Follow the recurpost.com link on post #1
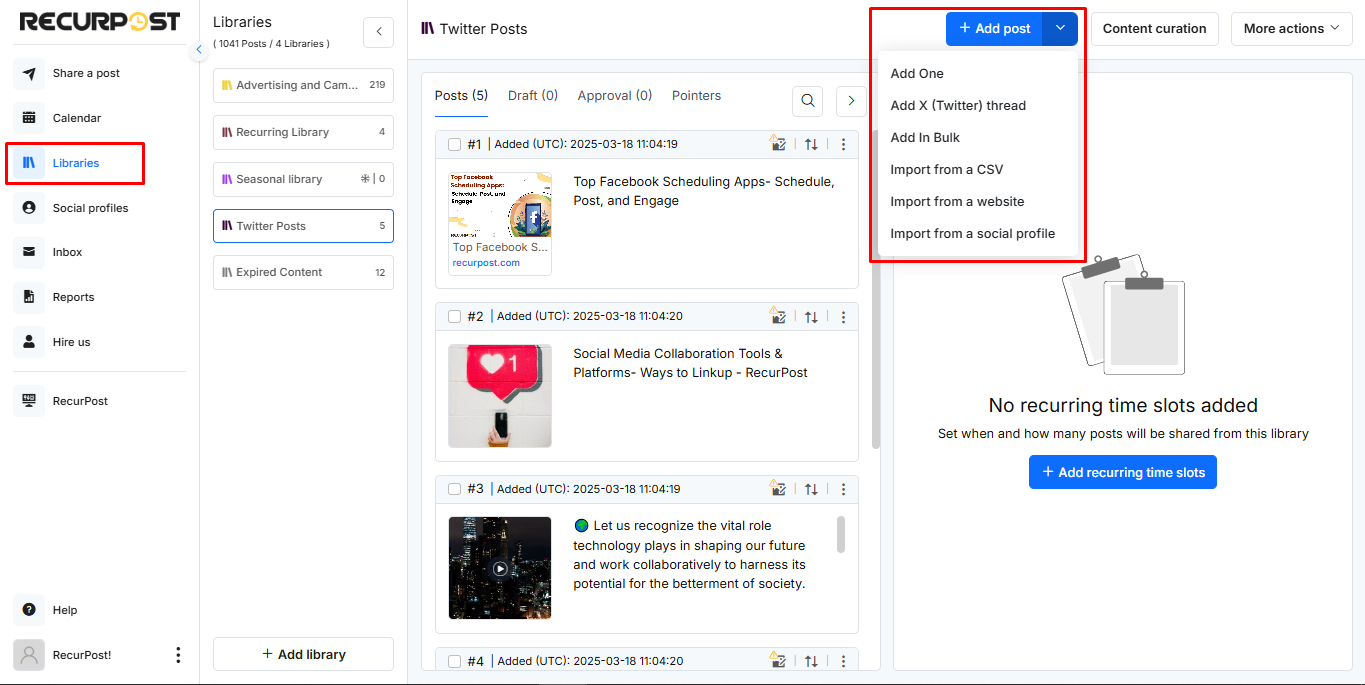Image resolution: width=1365 pixels, height=685 pixels. point(486,263)
